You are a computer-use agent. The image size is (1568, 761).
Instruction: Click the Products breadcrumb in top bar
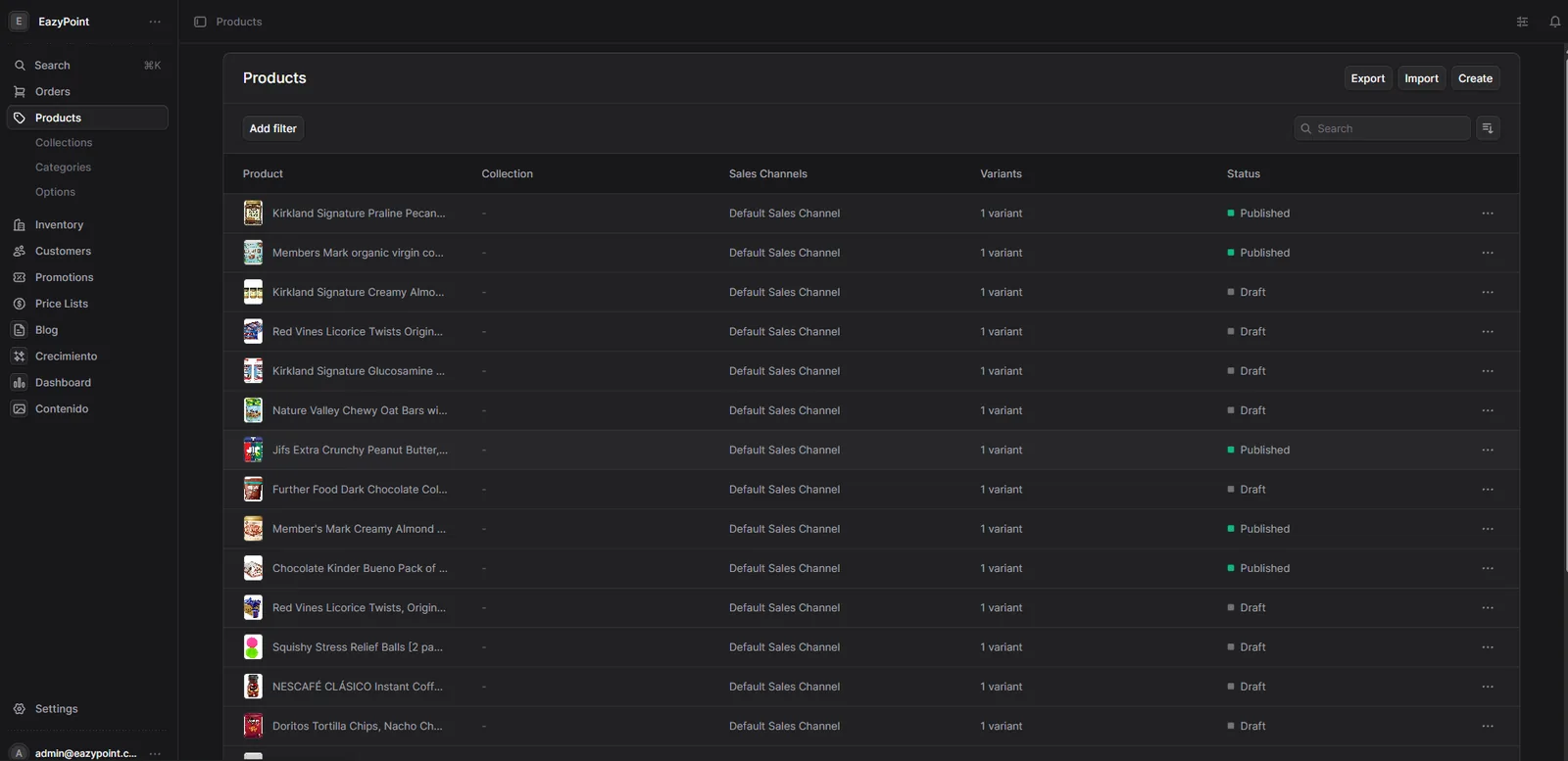(239, 22)
